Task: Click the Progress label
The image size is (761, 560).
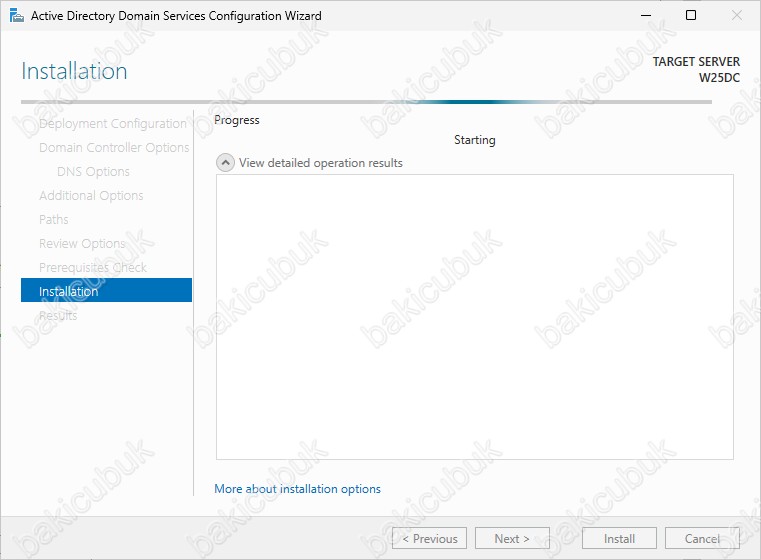Action: (x=237, y=120)
